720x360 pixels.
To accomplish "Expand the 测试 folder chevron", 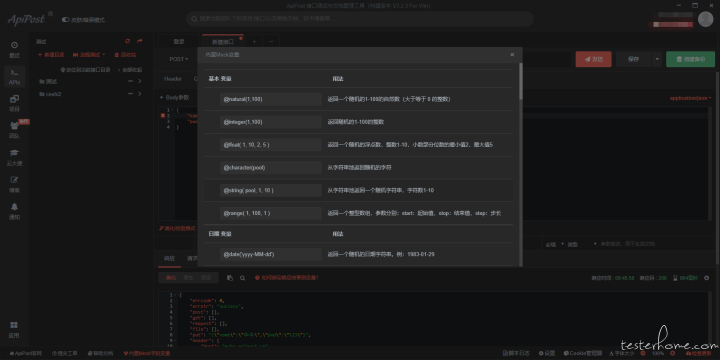I will click(x=140, y=81).
